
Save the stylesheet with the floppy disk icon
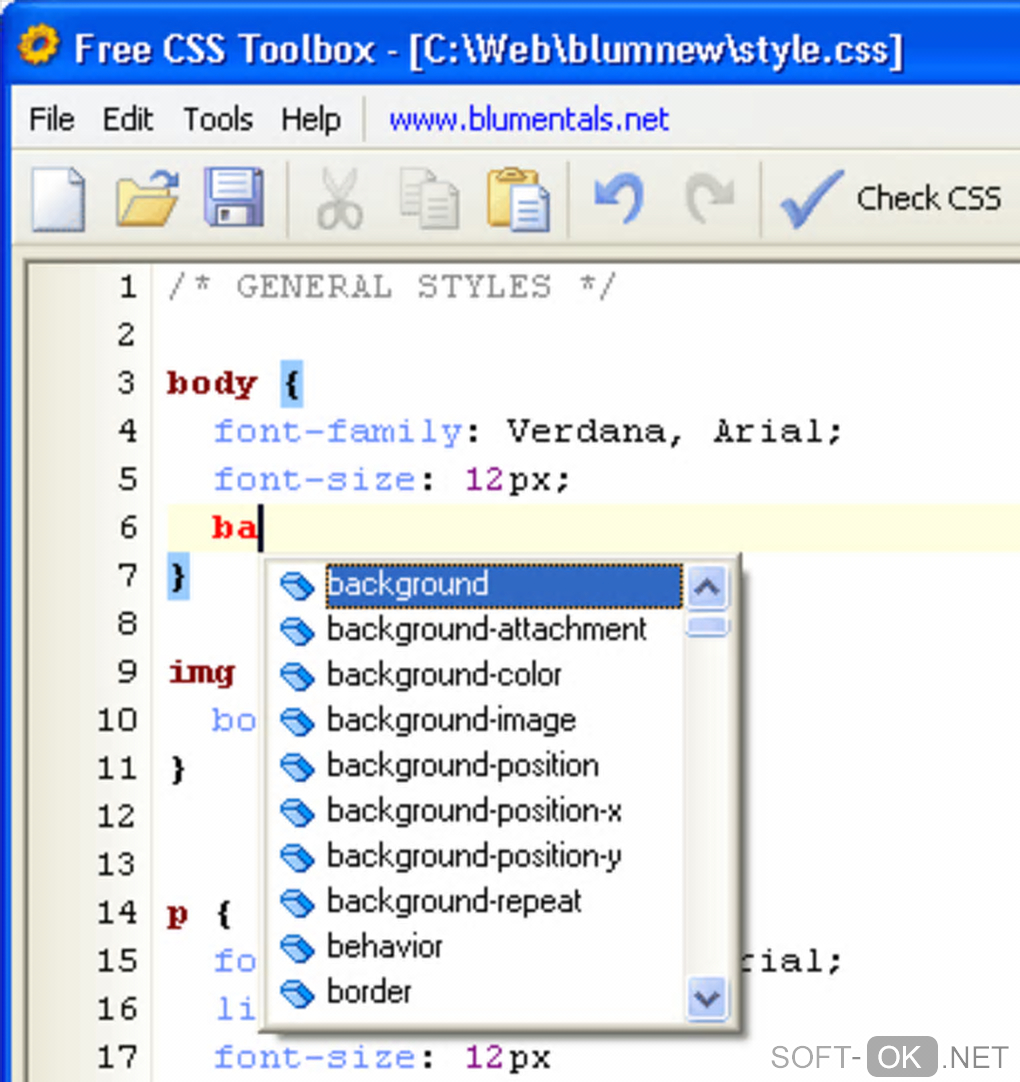[x=234, y=197]
